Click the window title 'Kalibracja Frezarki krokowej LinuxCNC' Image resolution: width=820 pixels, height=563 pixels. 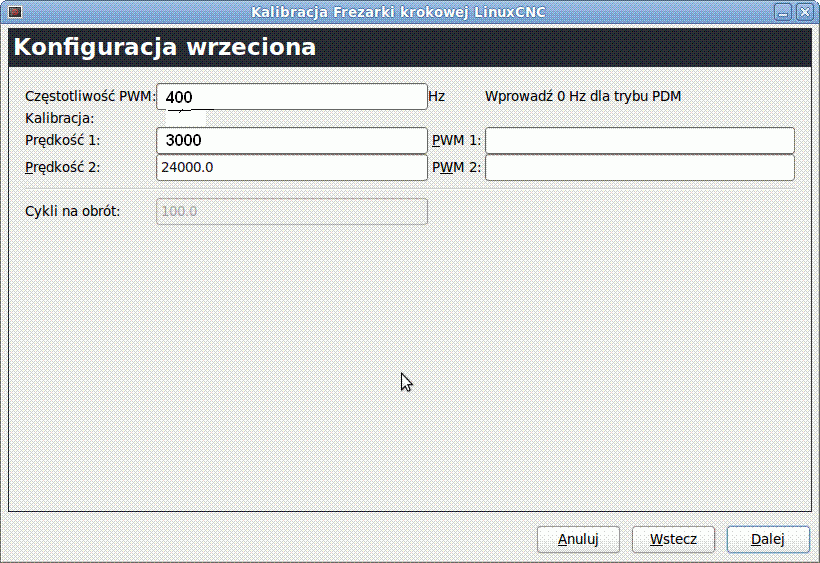[398, 12]
